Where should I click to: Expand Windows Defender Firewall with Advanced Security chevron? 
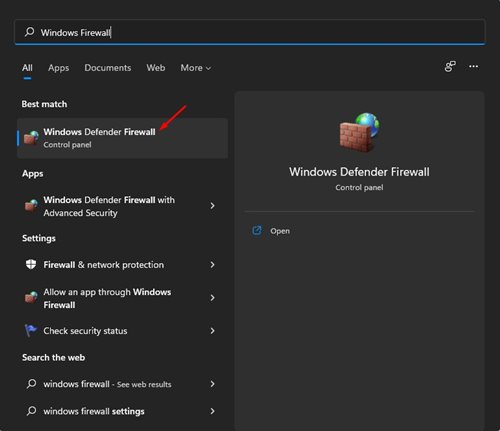click(212, 206)
